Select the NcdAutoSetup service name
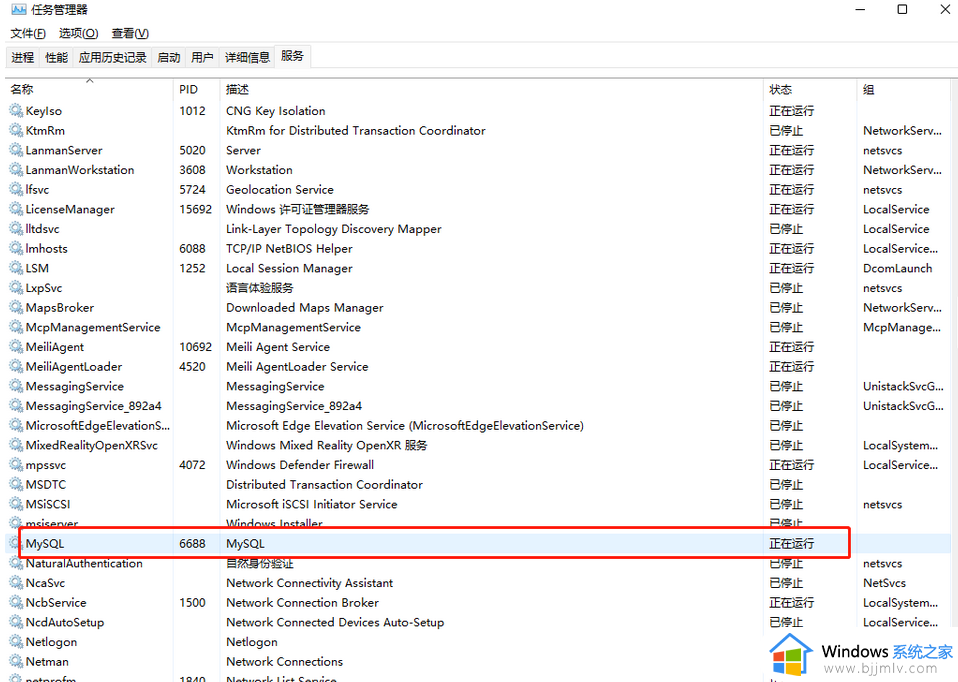 pyautogui.click(x=65, y=622)
